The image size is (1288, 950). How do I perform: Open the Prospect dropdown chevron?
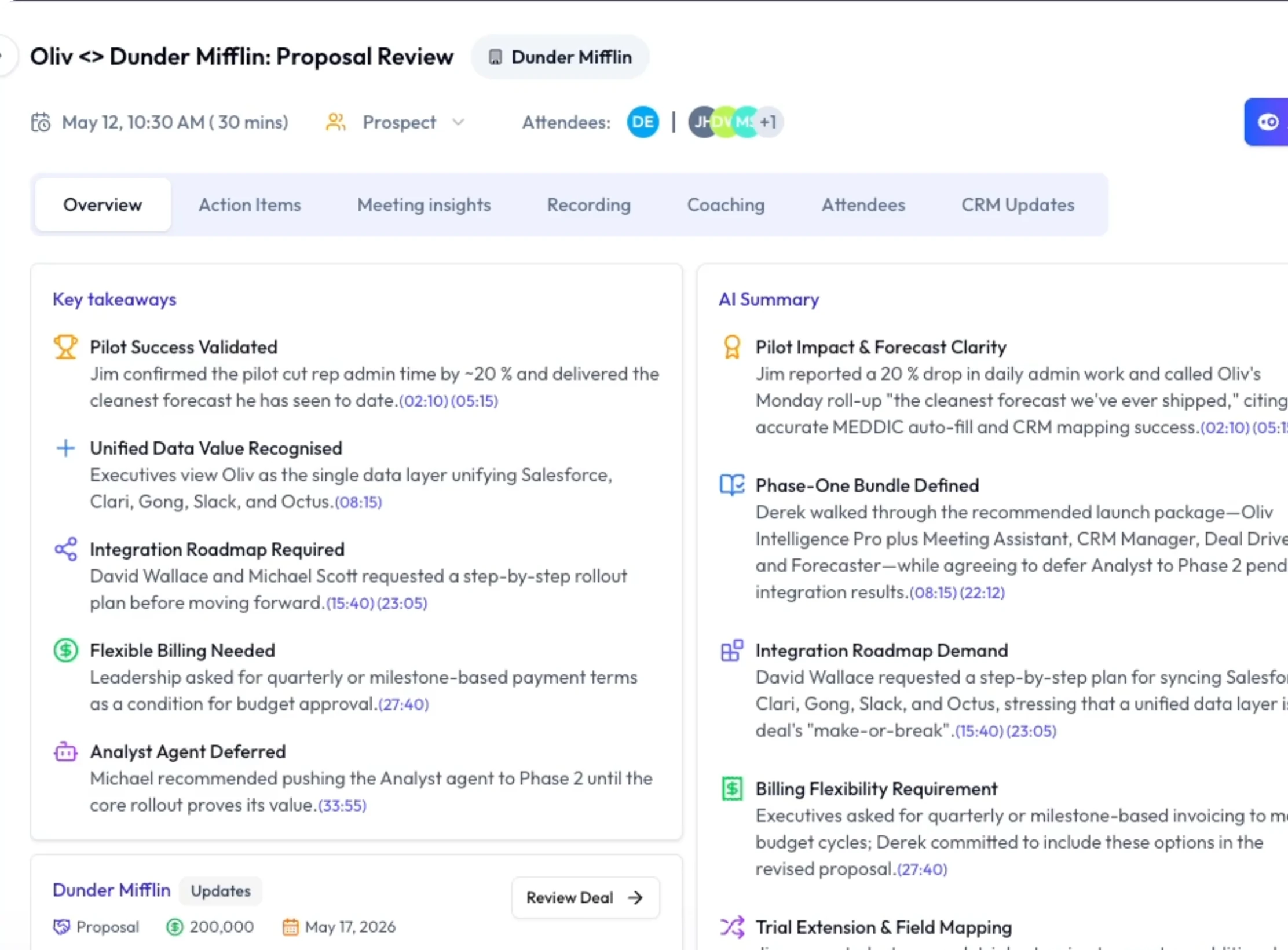tap(458, 122)
